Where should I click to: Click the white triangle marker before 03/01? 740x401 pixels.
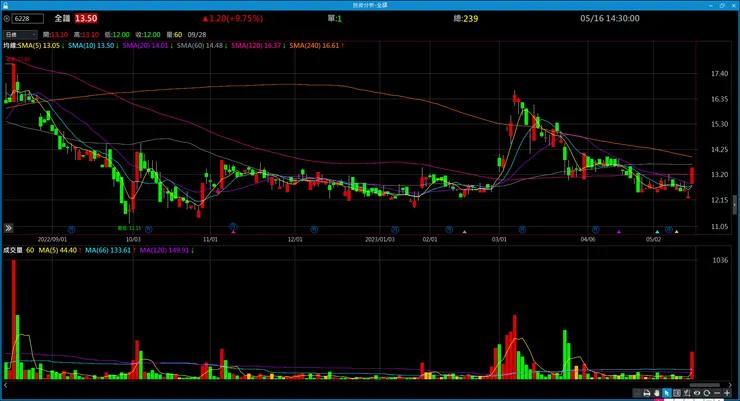[x=464, y=232]
